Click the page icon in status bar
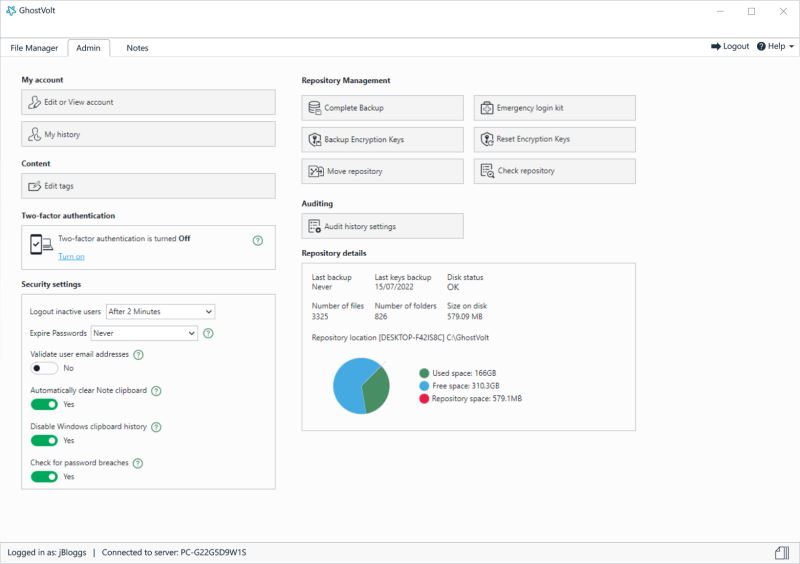 (782, 552)
